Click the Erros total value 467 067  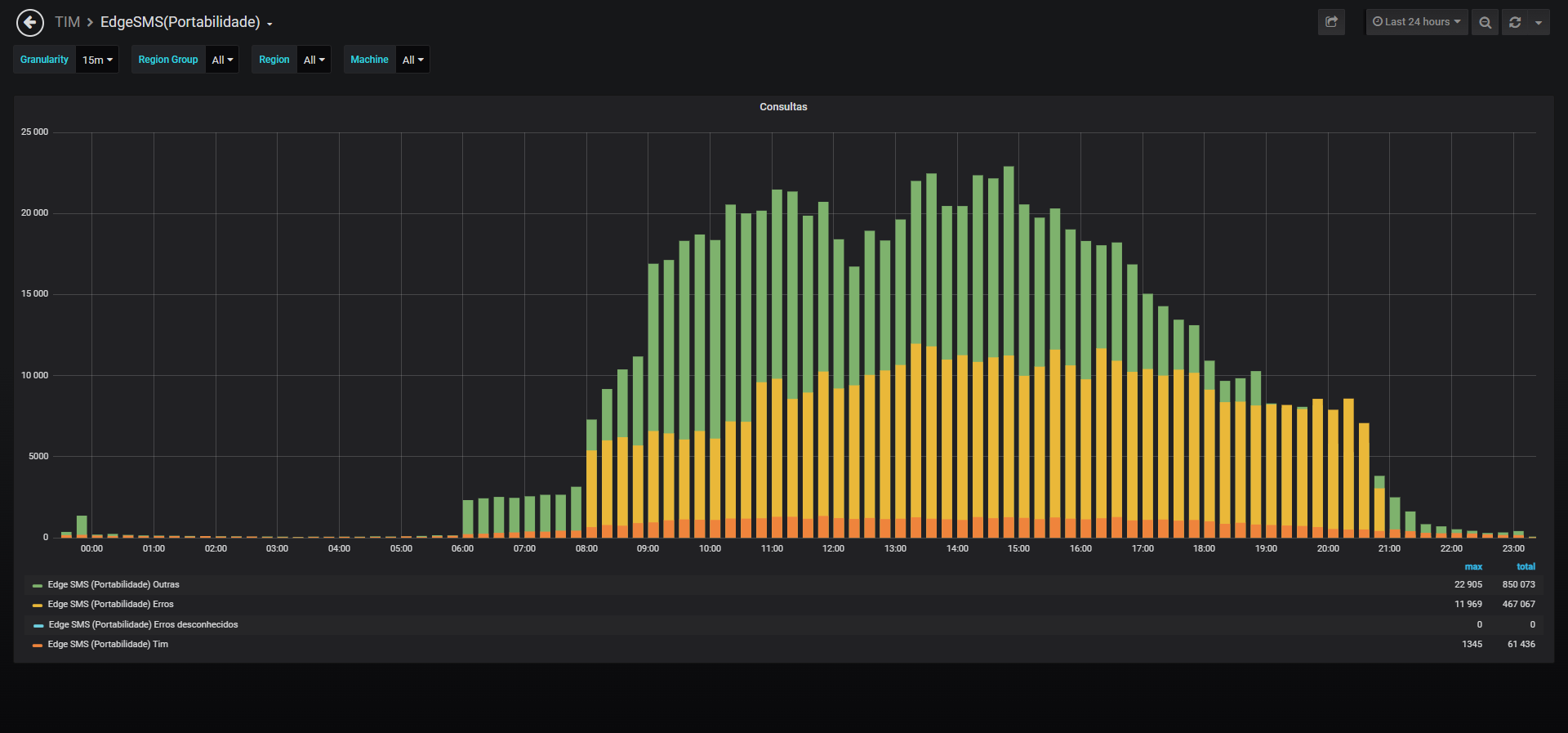point(1519,605)
